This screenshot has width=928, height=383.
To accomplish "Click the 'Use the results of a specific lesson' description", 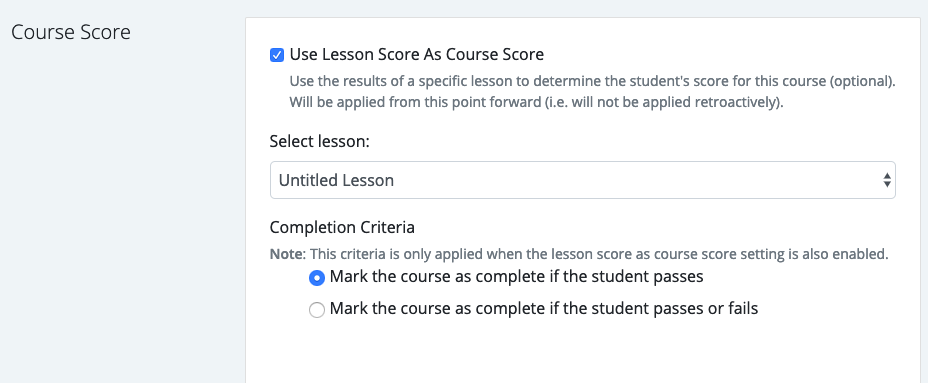I will coord(592,82).
